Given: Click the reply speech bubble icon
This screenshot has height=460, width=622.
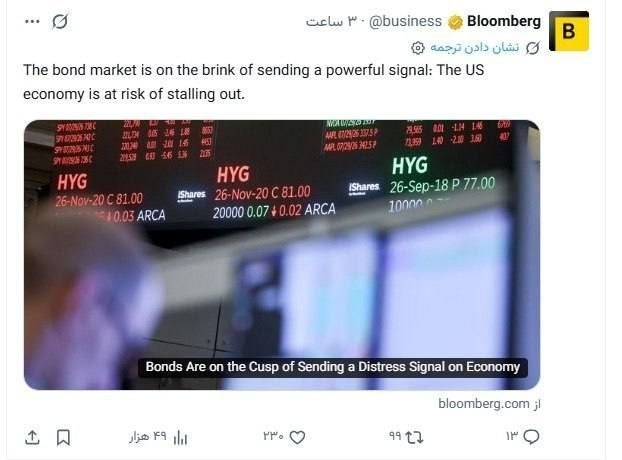Looking at the screenshot, I should tap(531, 437).
